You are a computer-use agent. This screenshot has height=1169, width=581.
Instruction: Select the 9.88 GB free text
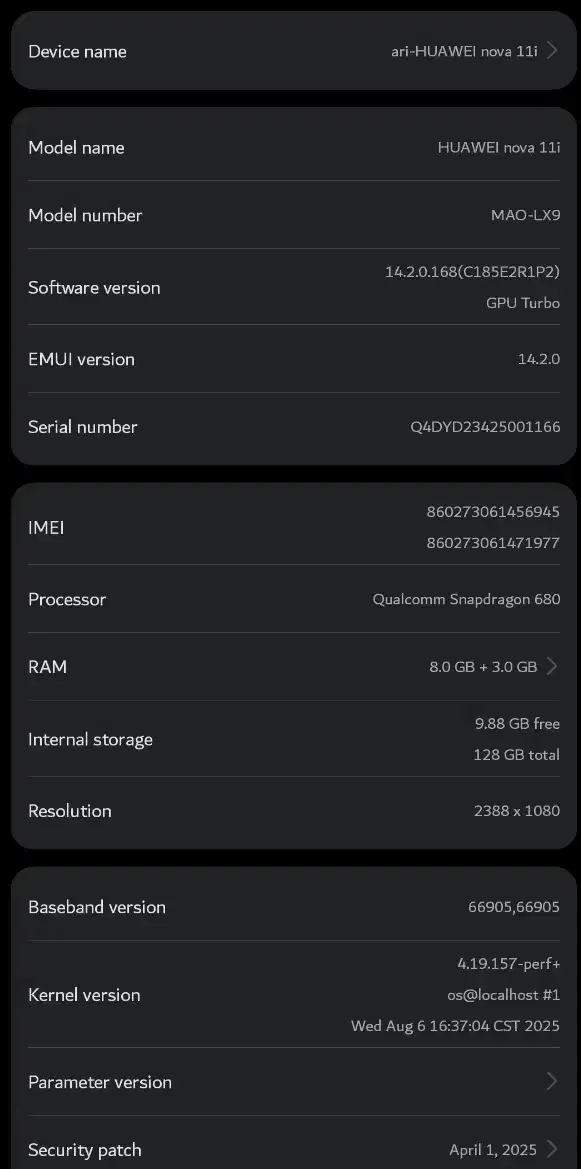point(517,723)
